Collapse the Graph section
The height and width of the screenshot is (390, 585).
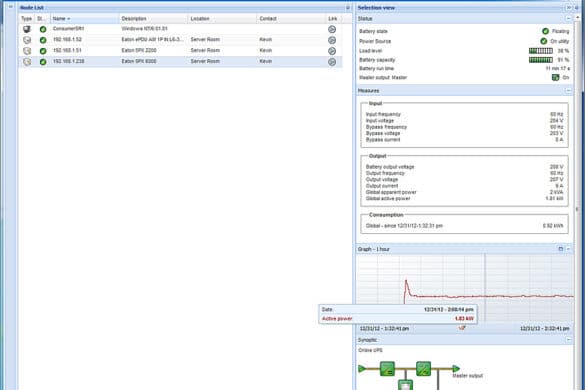coord(568,249)
